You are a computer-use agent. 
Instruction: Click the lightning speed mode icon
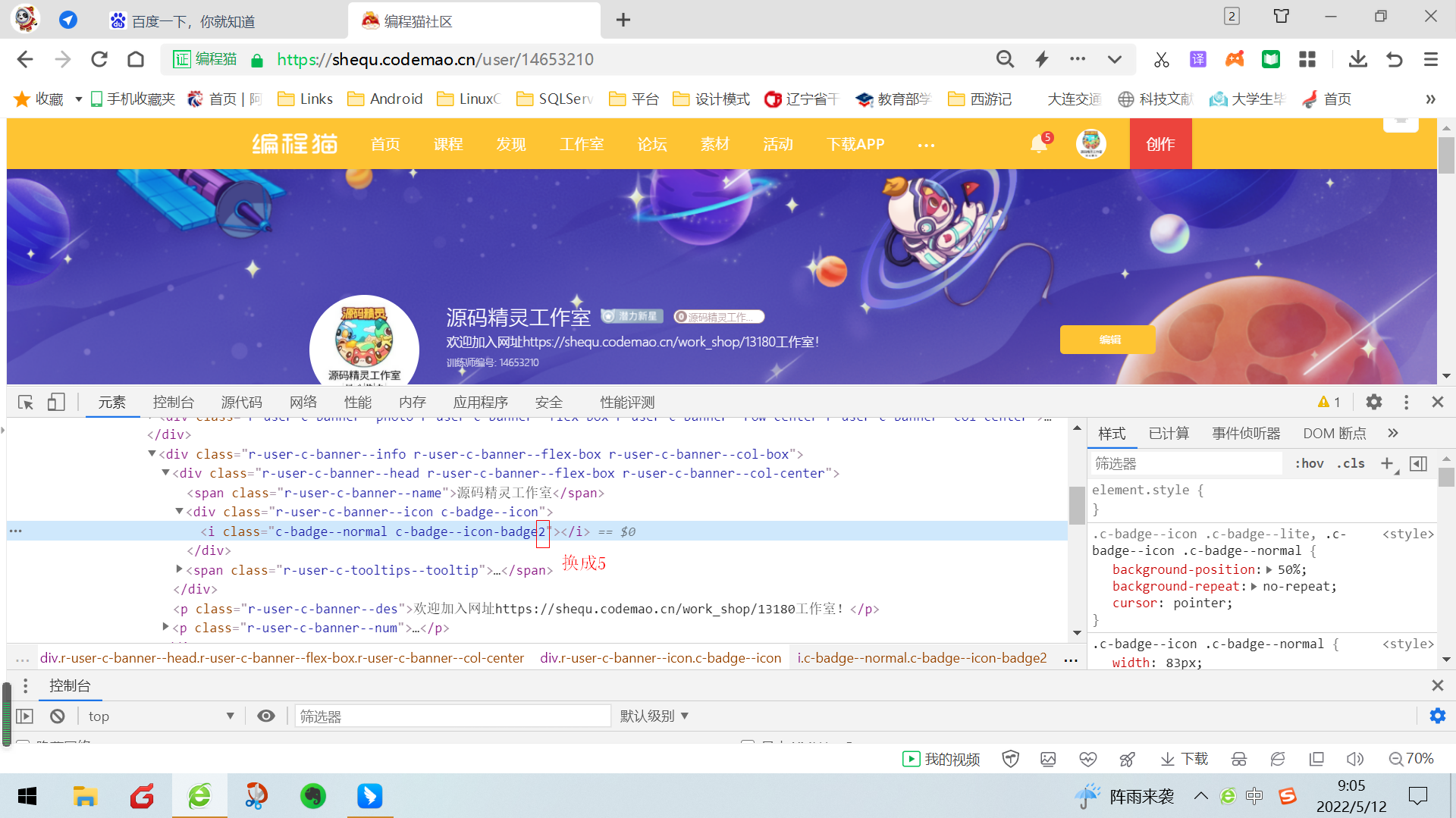coord(1042,59)
